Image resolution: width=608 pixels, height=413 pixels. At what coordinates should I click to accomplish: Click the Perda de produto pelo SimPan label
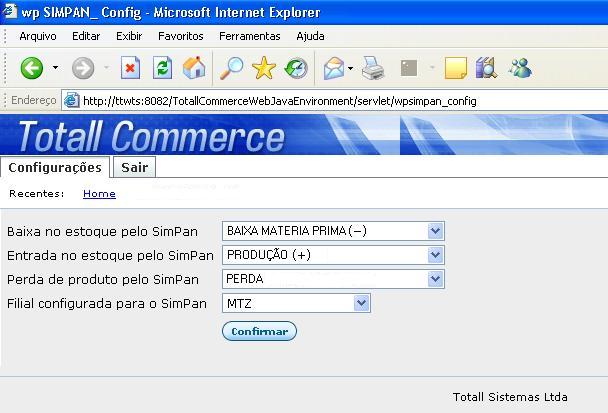point(103,280)
